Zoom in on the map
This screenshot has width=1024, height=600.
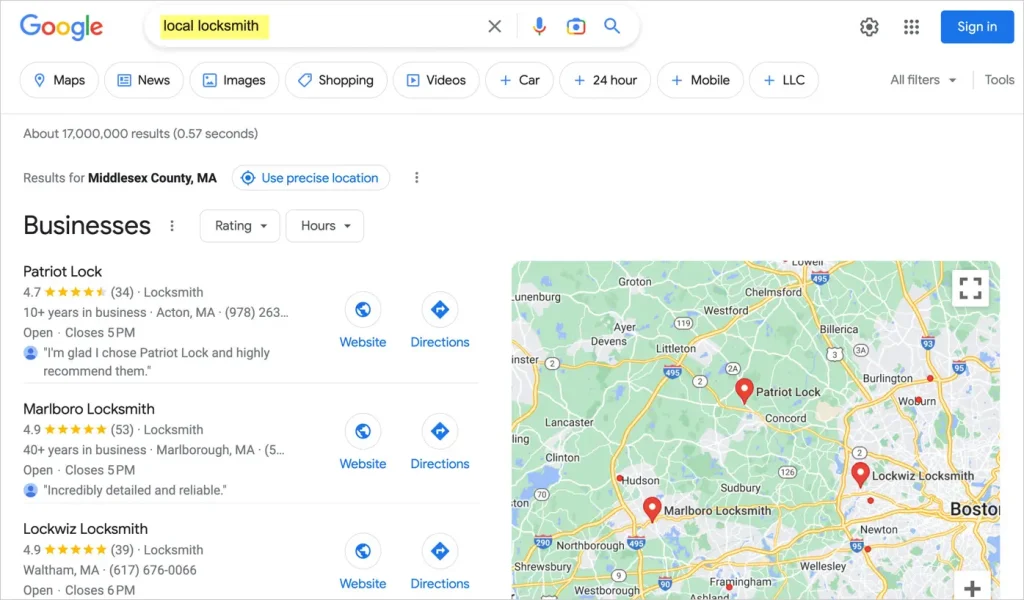coord(972,588)
